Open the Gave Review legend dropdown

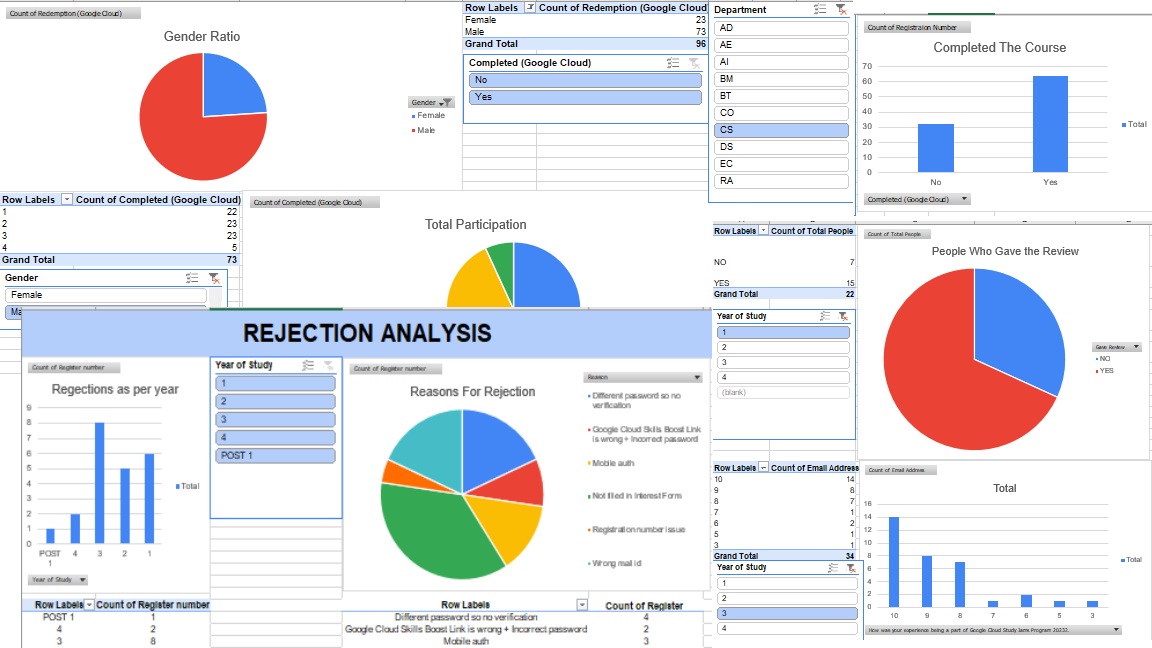tap(1135, 347)
